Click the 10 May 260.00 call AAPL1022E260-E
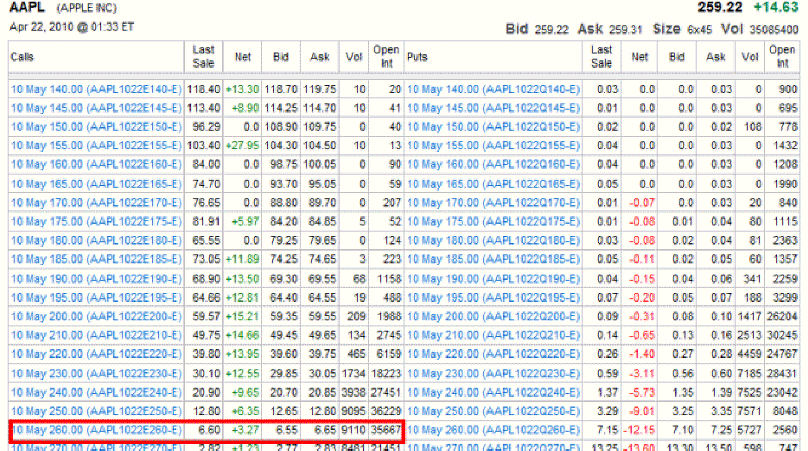Image resolution: width=808 pixels, height=451 pixels. tap(96, 432)
